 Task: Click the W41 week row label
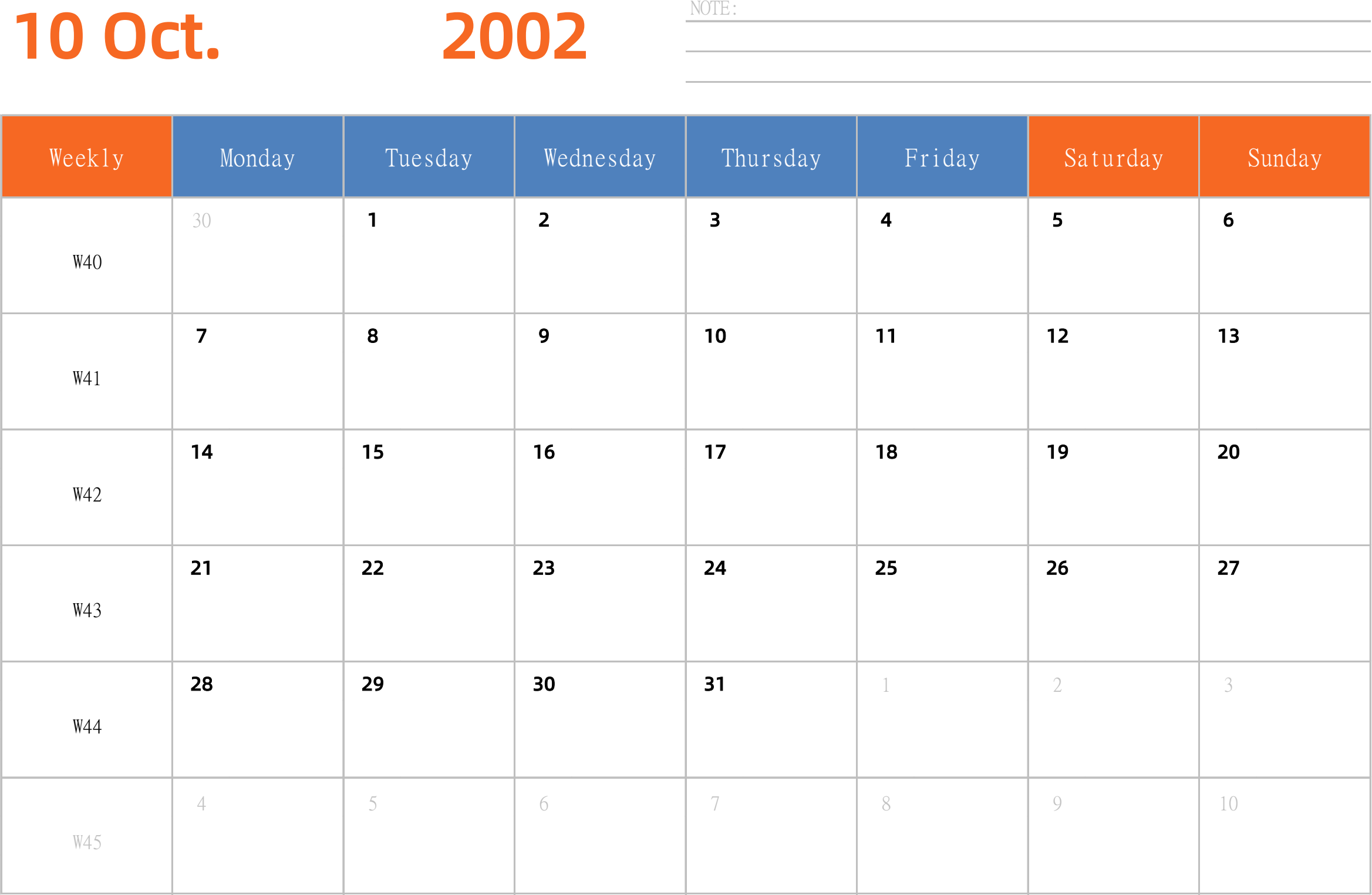(x=85, y=378)
